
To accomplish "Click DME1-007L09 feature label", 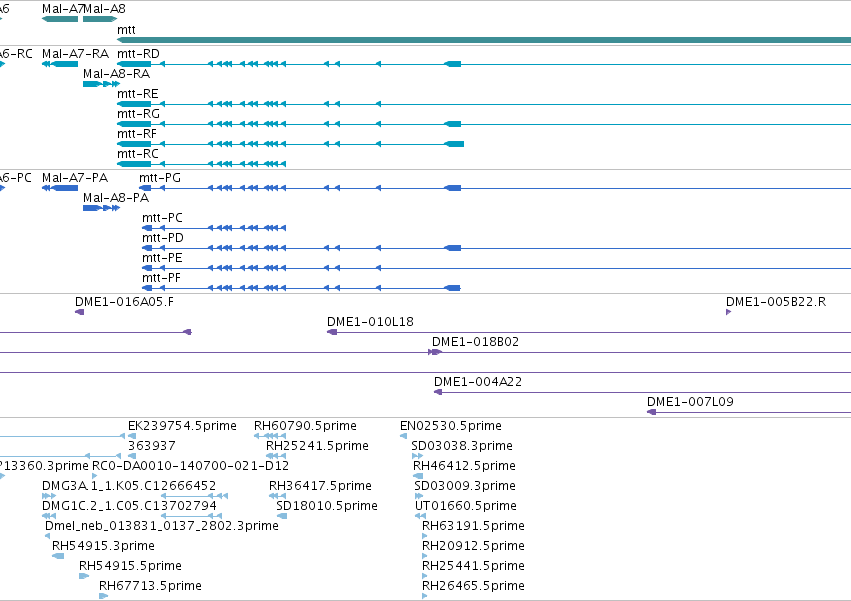I will tap(690, 402).
